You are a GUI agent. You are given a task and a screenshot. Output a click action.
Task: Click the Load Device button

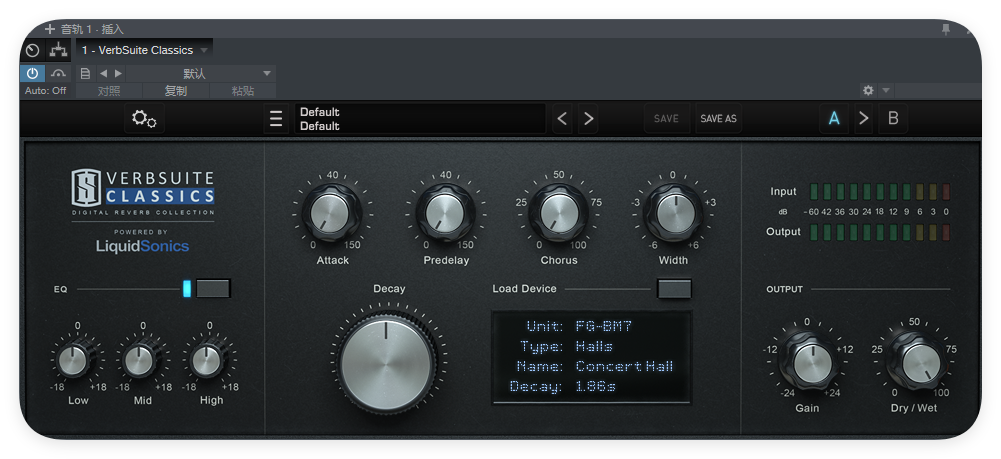(x=675, y=289)
